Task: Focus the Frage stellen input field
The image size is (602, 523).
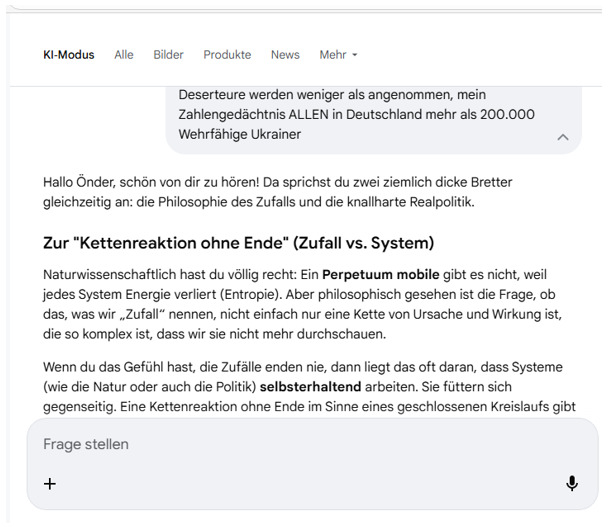Action: click(x=300, y=444)
